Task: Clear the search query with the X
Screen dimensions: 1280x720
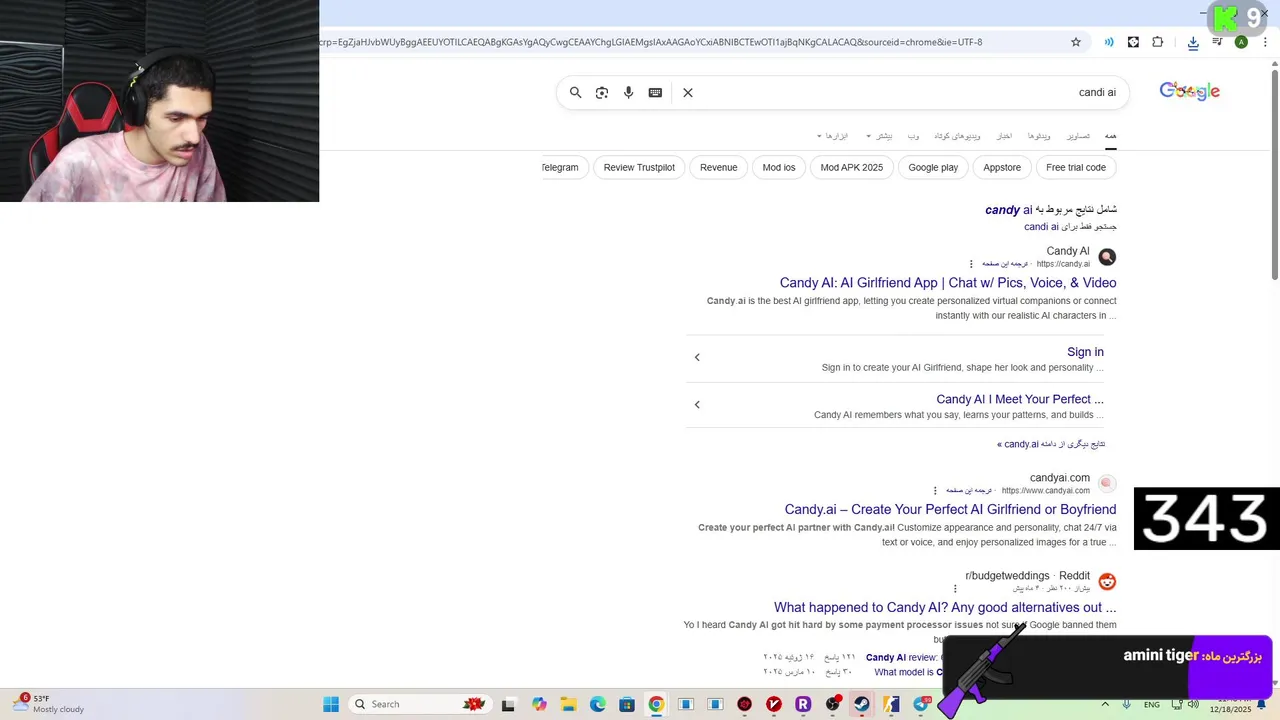Action: coord(688,92)
